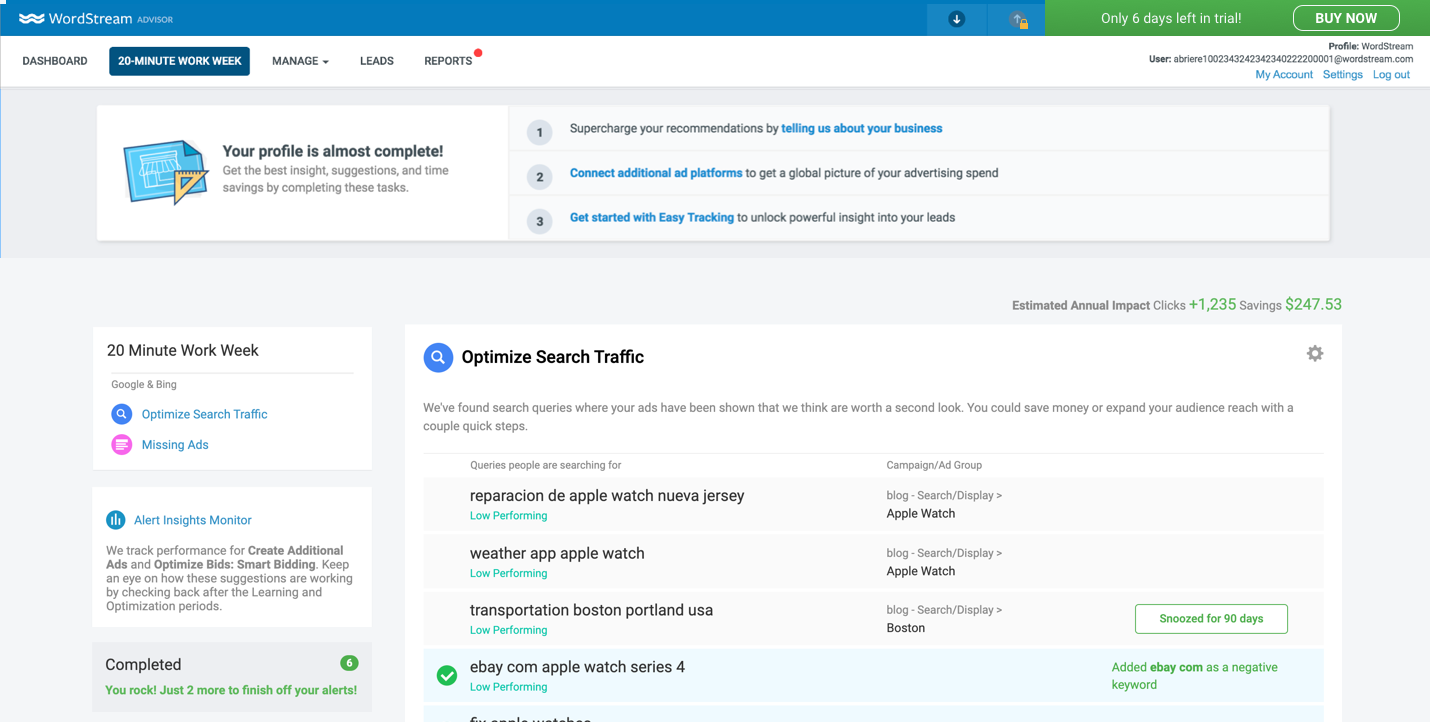Image resolution: width=1430 pixels, height=722 pixels.
Task: Go to the Dashboard tab
Action: coord(55,61)
